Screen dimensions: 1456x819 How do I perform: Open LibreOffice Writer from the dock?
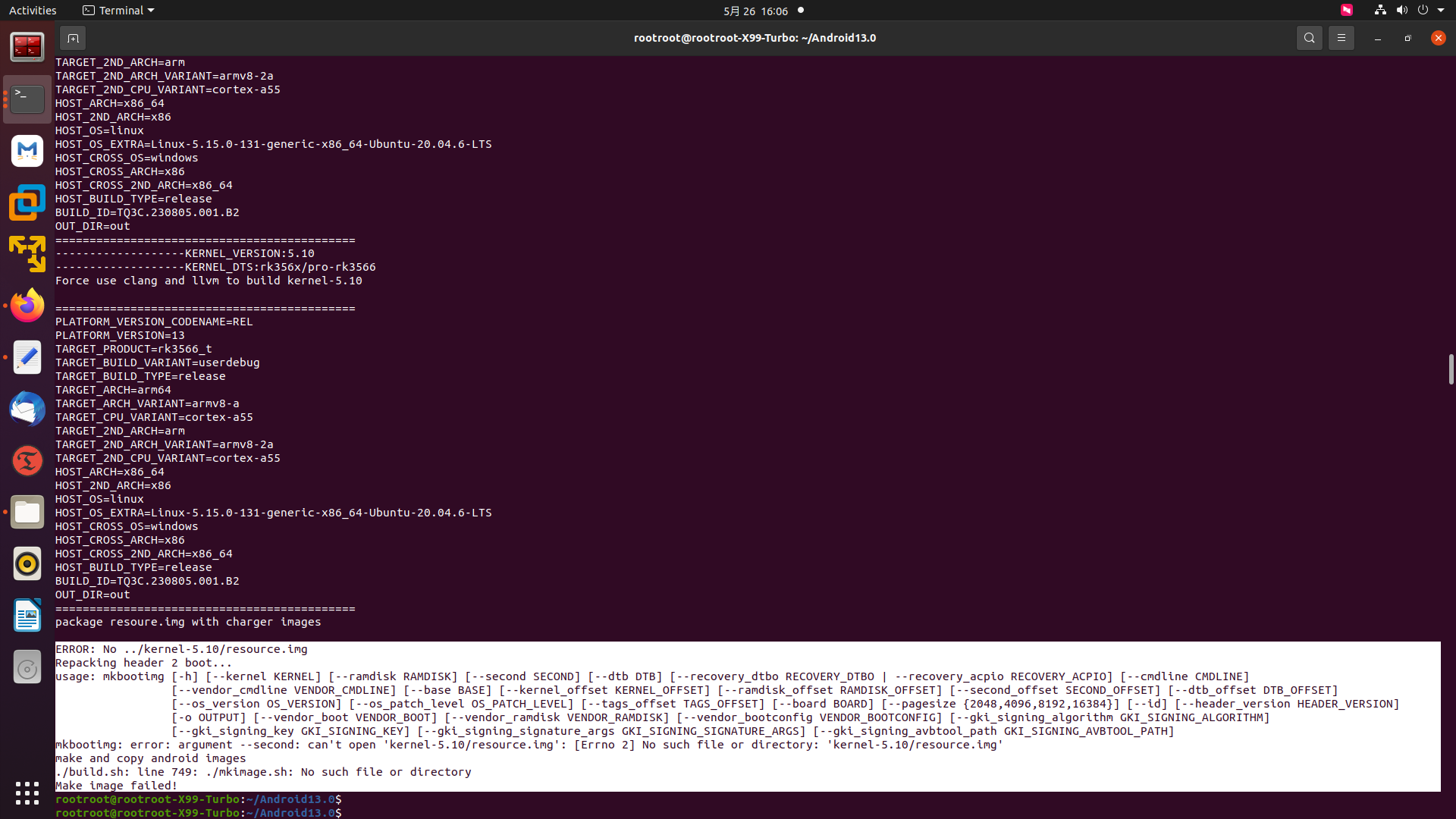(x=27, y=616)
